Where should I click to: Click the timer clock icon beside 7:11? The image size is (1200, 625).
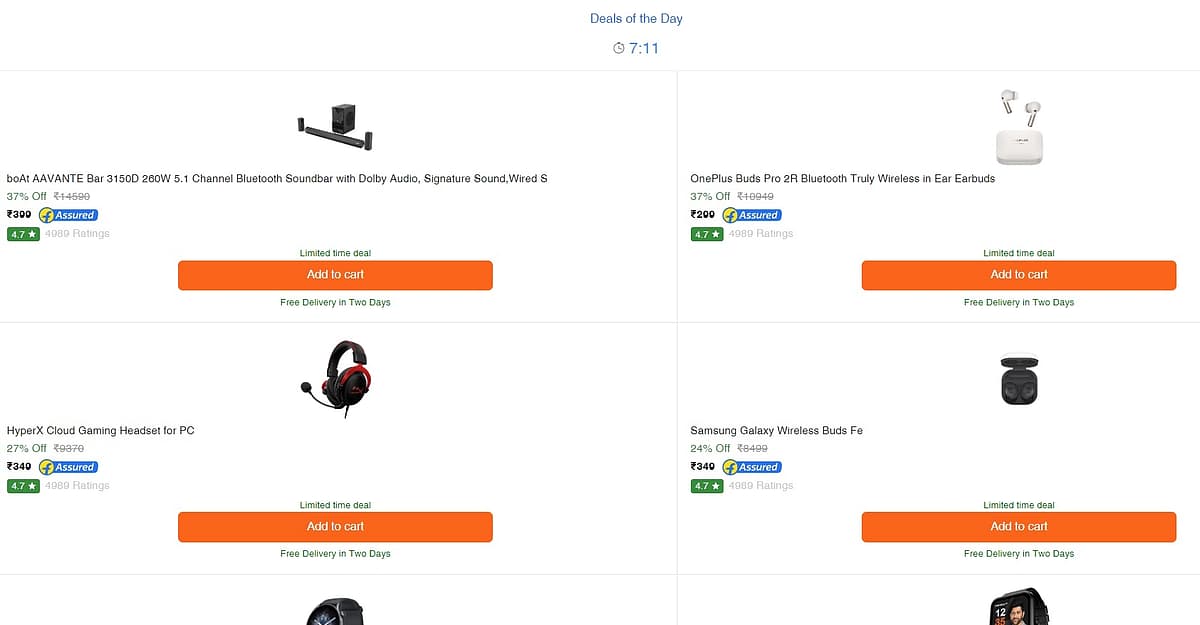coord(619,48)
